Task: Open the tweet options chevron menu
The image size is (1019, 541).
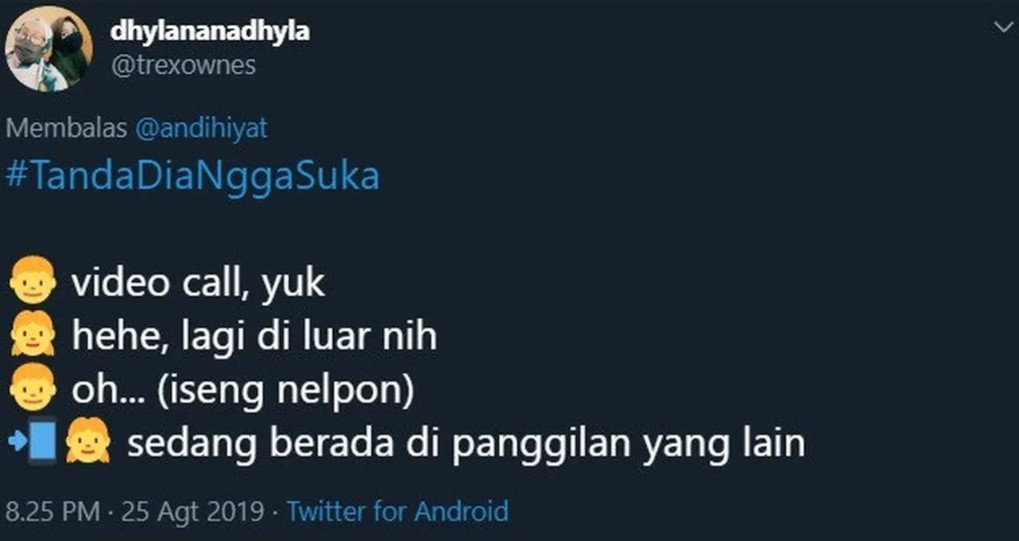Action: point(1004,28)
